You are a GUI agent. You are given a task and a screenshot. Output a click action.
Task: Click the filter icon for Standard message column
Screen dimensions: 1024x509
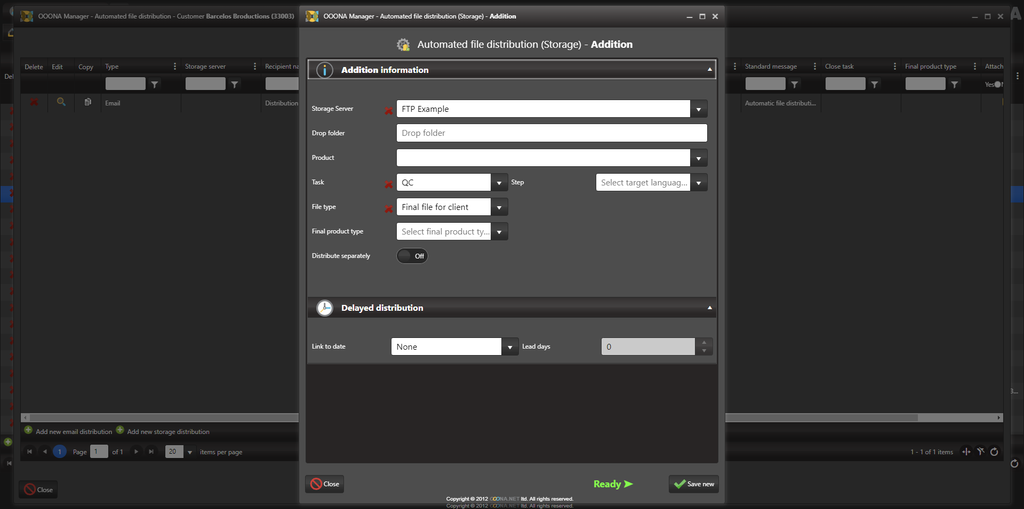click(794, 85)
